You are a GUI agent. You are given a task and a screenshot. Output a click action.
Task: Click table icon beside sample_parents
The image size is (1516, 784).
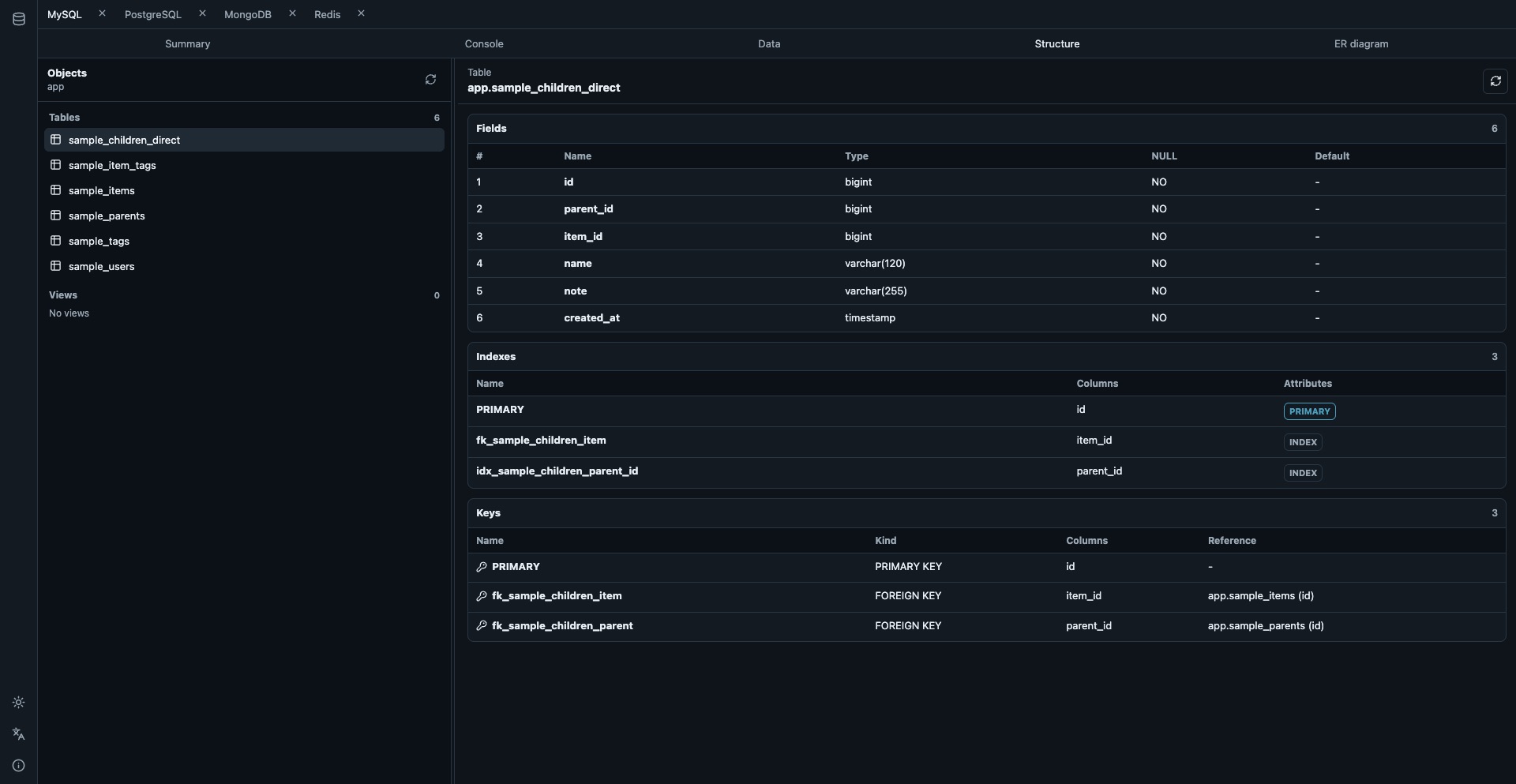[x=56, y=216]
